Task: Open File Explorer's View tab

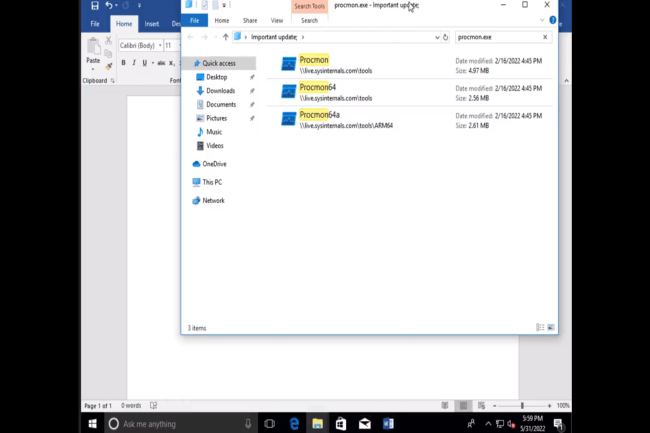Action: click(x=277, y=20)
